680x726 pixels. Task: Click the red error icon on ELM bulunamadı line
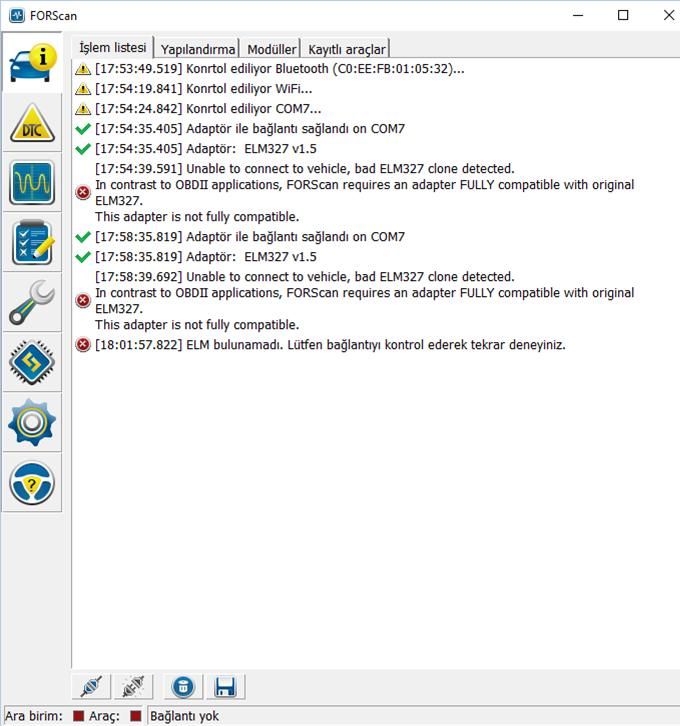[x=83, y=344]
